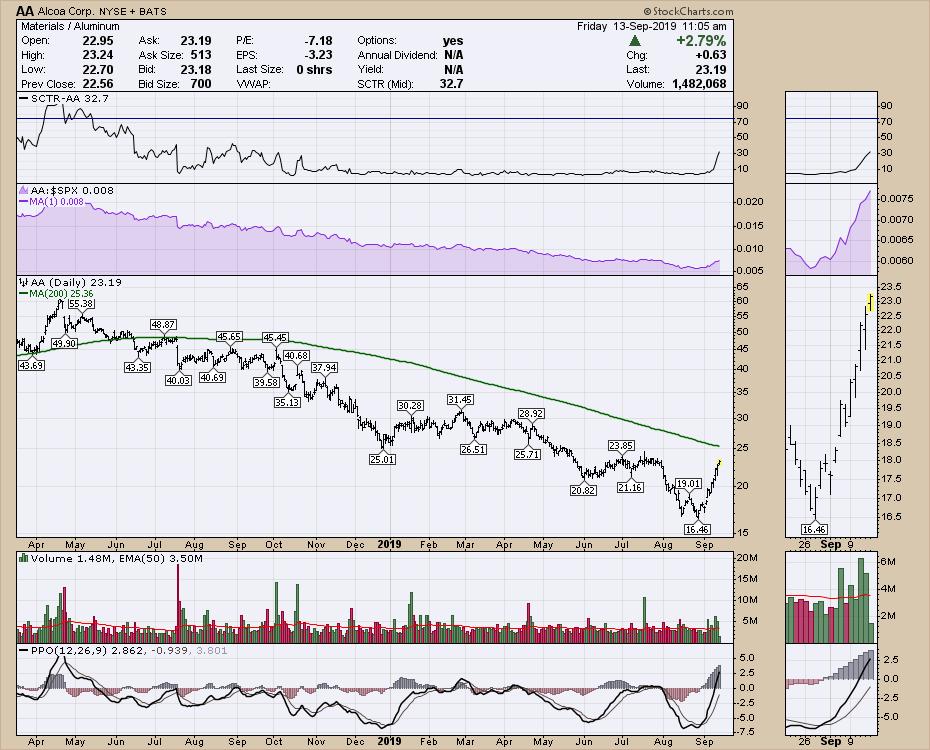Click the Options yes value
This screenshot has height=750, width=930.
point(453,40)
